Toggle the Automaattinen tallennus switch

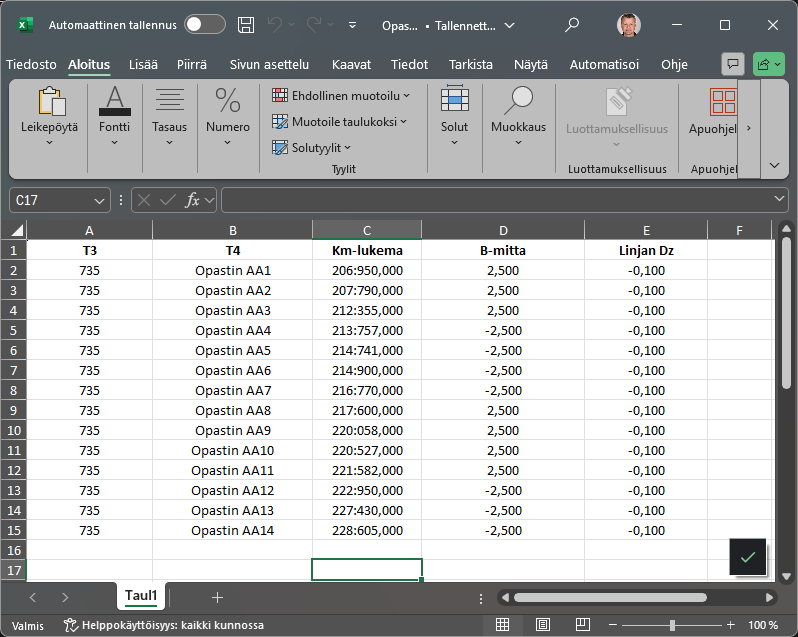(205, 25)
